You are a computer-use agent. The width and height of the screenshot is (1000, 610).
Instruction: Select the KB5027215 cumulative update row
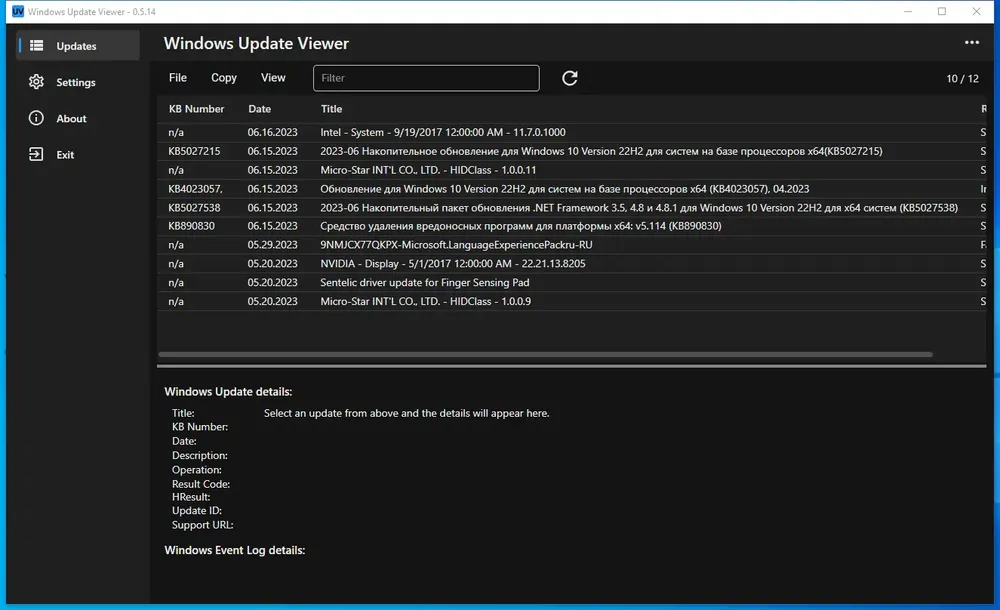tap(571, 151)
